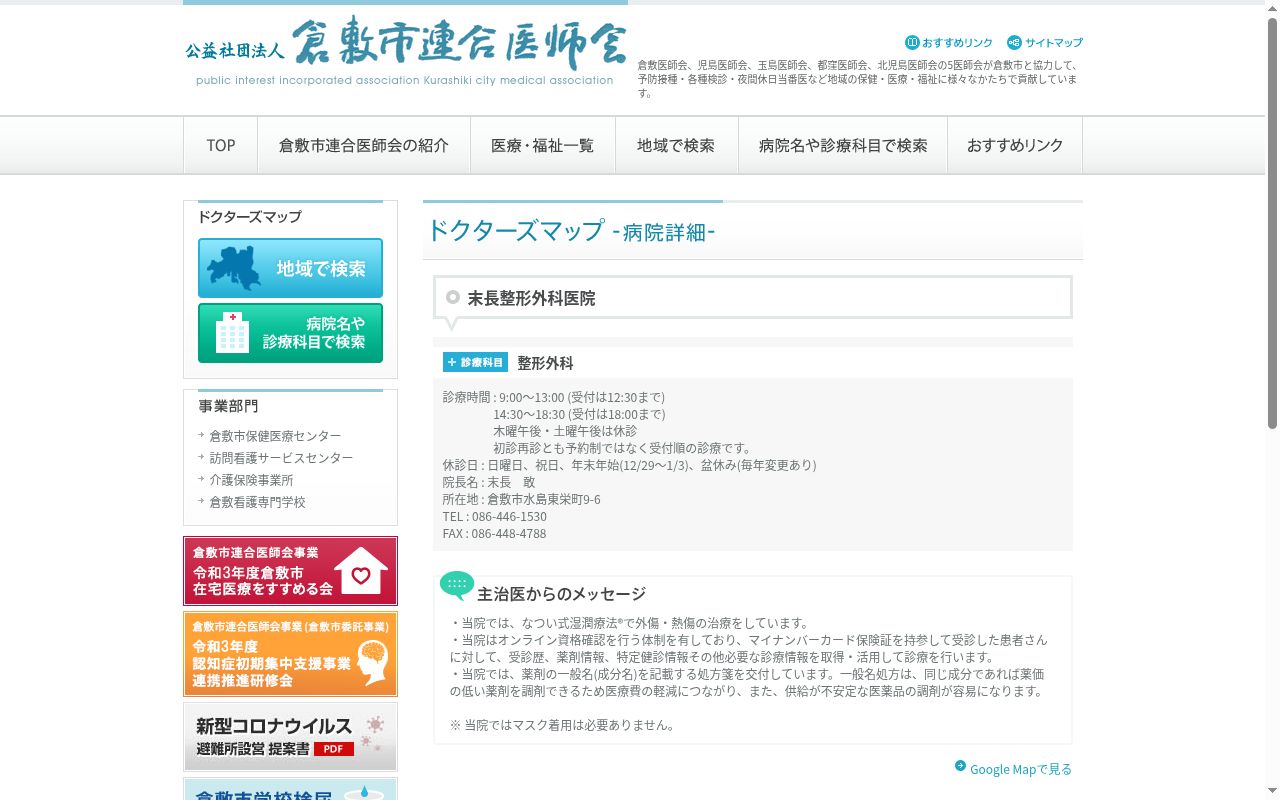Open 倉敷市保健医療センター link

tap(275, 436)
